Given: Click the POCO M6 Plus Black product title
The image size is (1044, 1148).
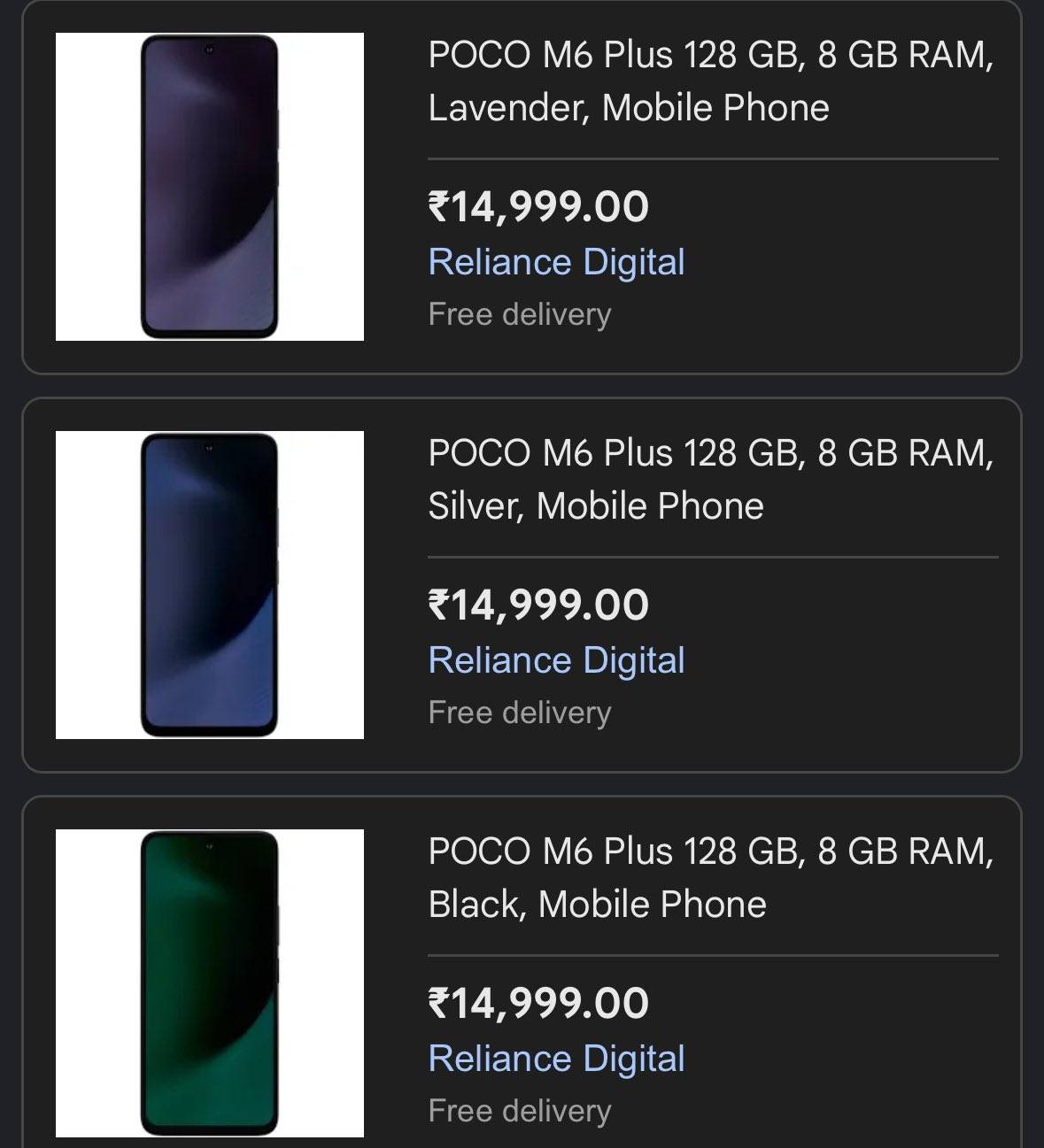Looking at the screenshot, I should coord(710,878).
